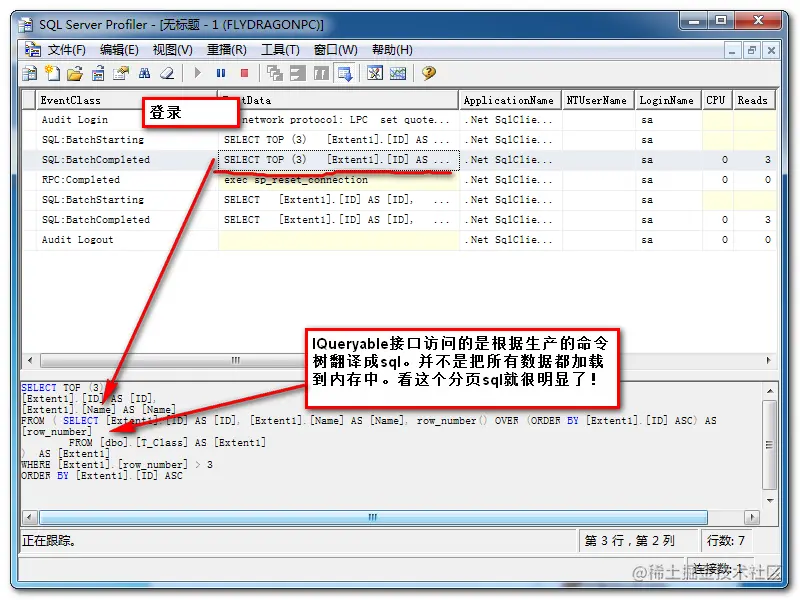Click the Aggregated View toolbar icon
Image resolution: width=800 pixels, height=600 pixels.
pos(298,73)
